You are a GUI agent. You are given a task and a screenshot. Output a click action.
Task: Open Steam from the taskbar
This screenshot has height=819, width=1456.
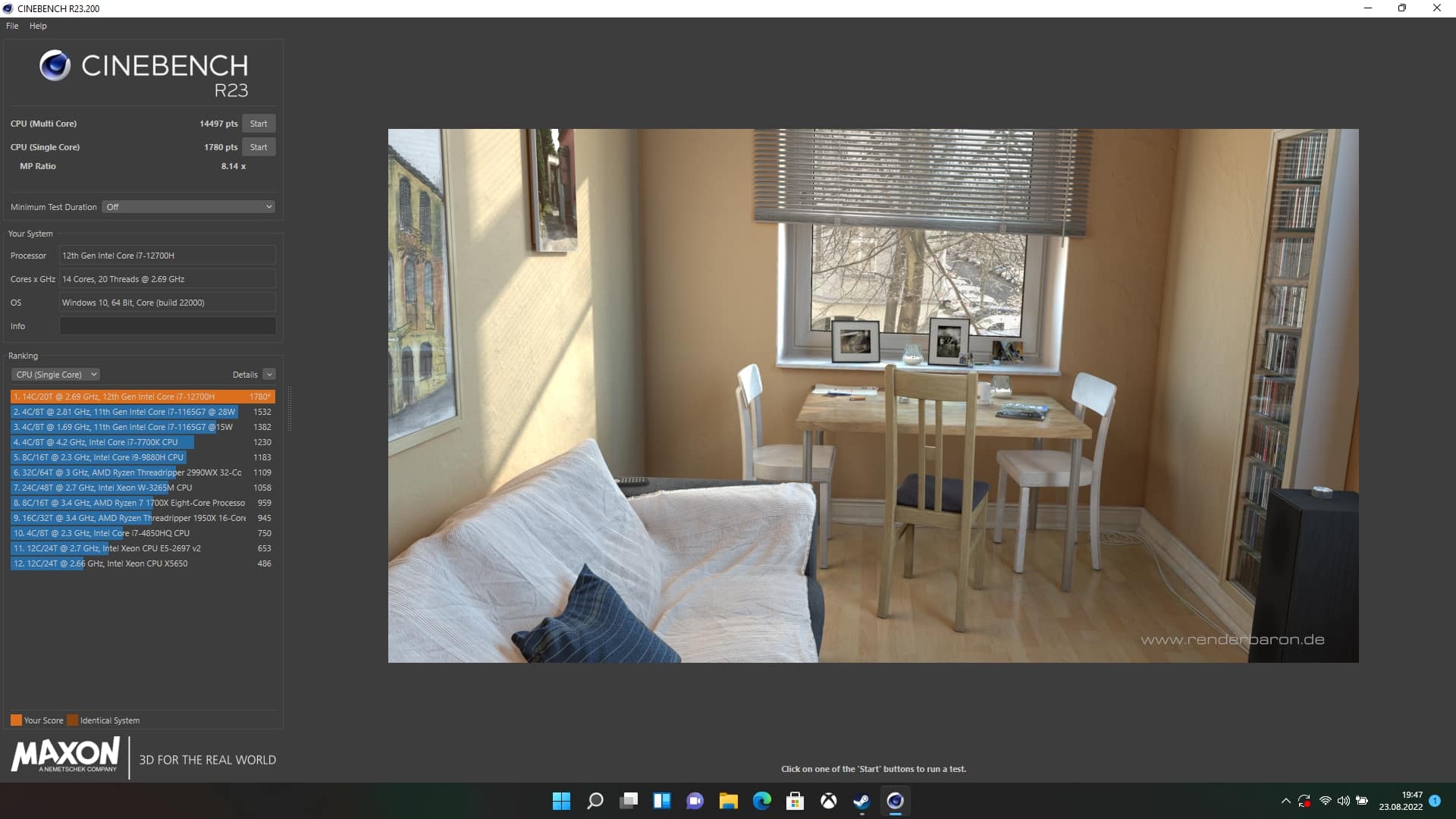pos(861,801)
